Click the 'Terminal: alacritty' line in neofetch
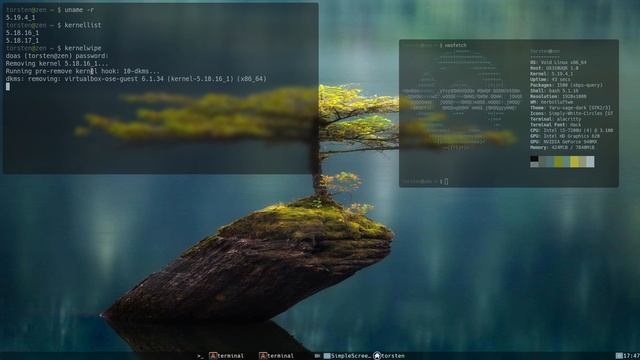The image size is (640, 360). click(556, 119)
